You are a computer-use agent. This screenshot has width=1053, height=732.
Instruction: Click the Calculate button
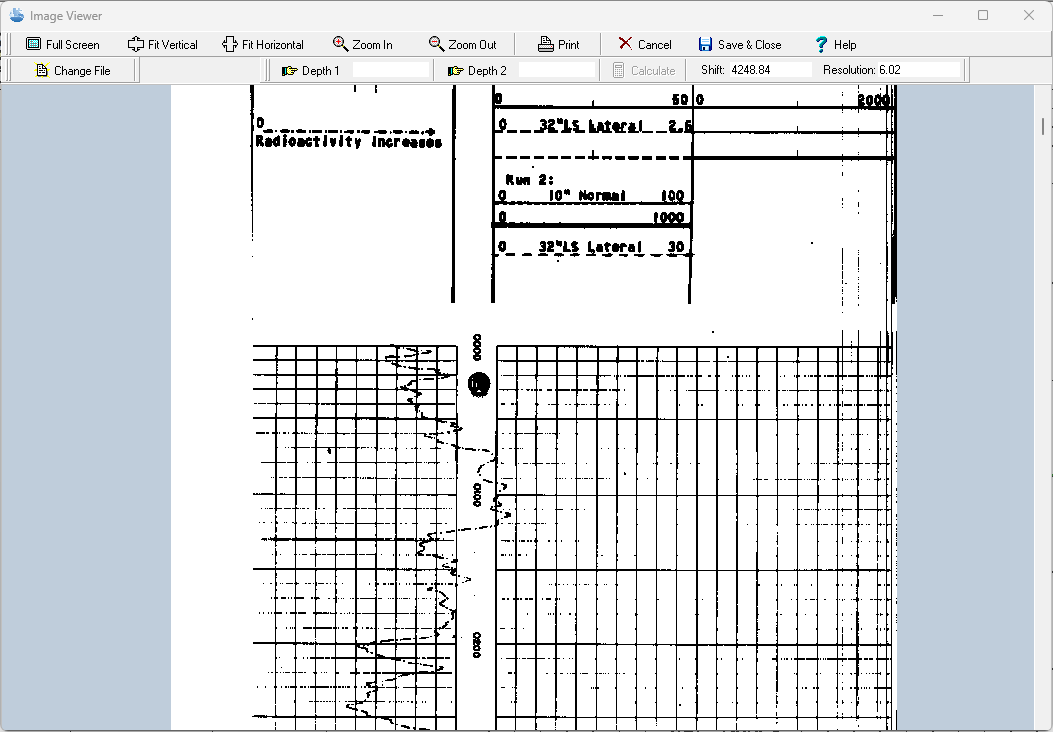click(643, 71)
